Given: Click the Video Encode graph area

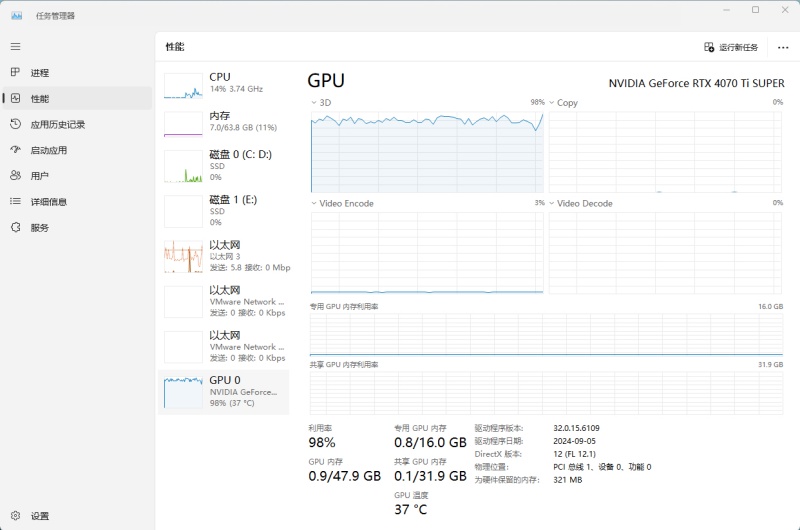Looking at the screenshot, I should pos(427,253).
